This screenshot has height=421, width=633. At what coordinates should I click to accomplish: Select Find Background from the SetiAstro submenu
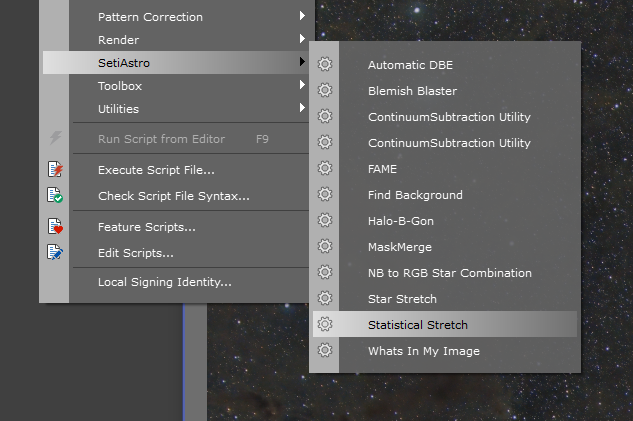[415, 195]
